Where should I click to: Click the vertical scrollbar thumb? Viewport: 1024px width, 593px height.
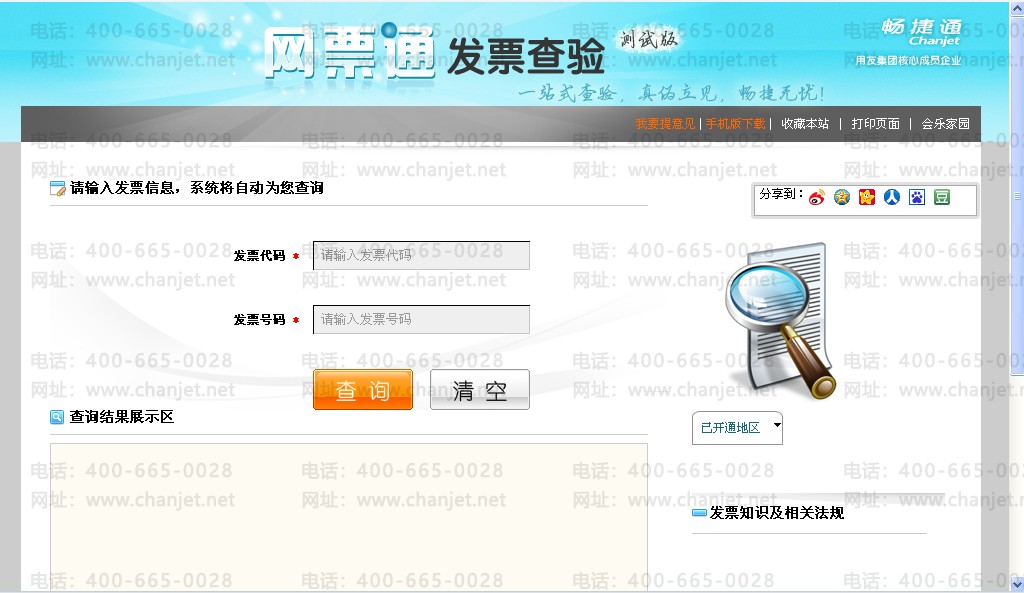click(x=1017, y=196)
